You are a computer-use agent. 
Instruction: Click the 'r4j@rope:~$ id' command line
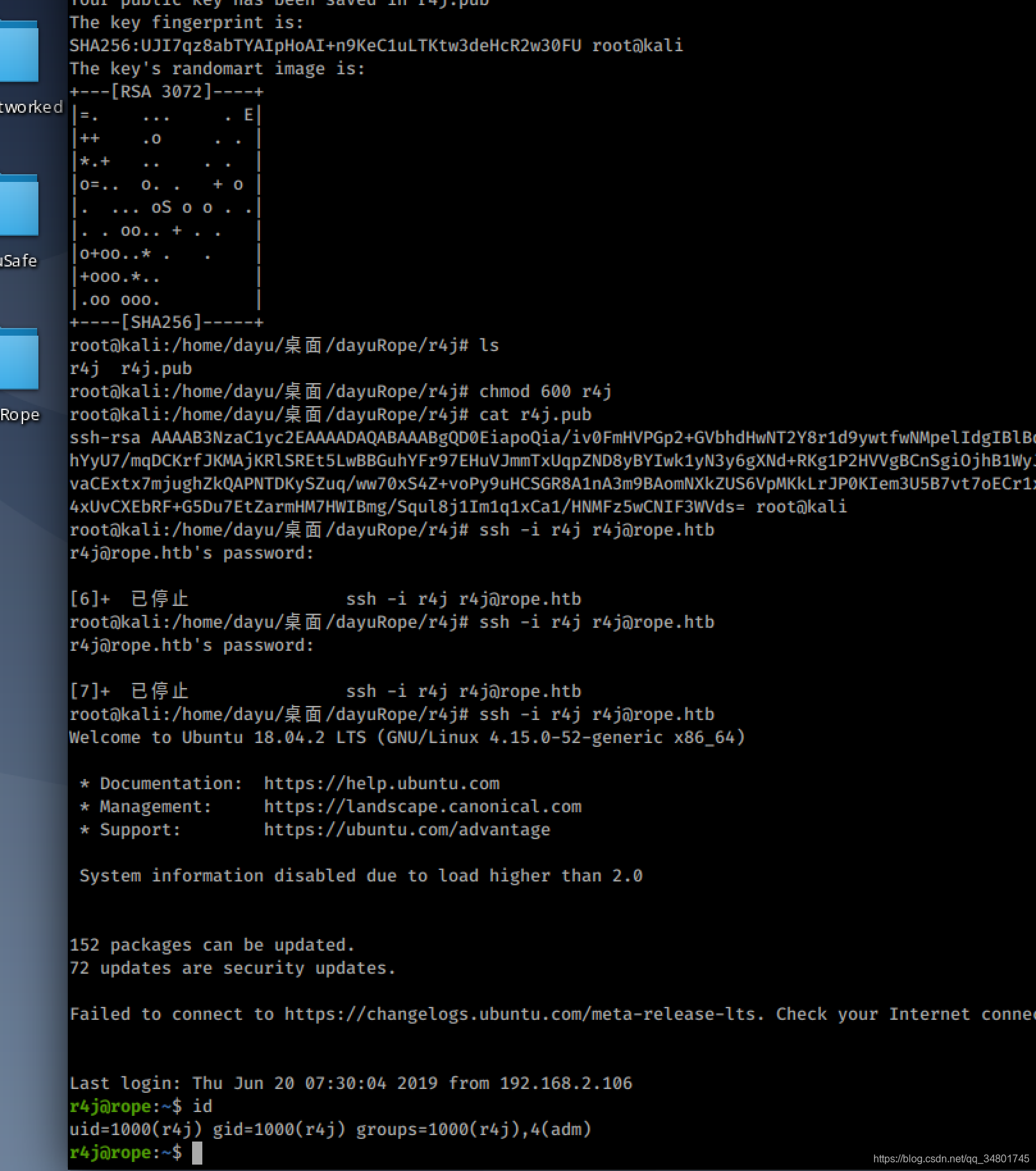click(141, 1106)
